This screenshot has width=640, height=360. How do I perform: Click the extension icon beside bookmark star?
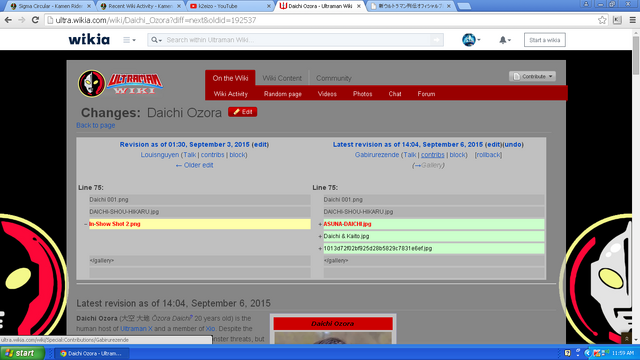point(617,20)
